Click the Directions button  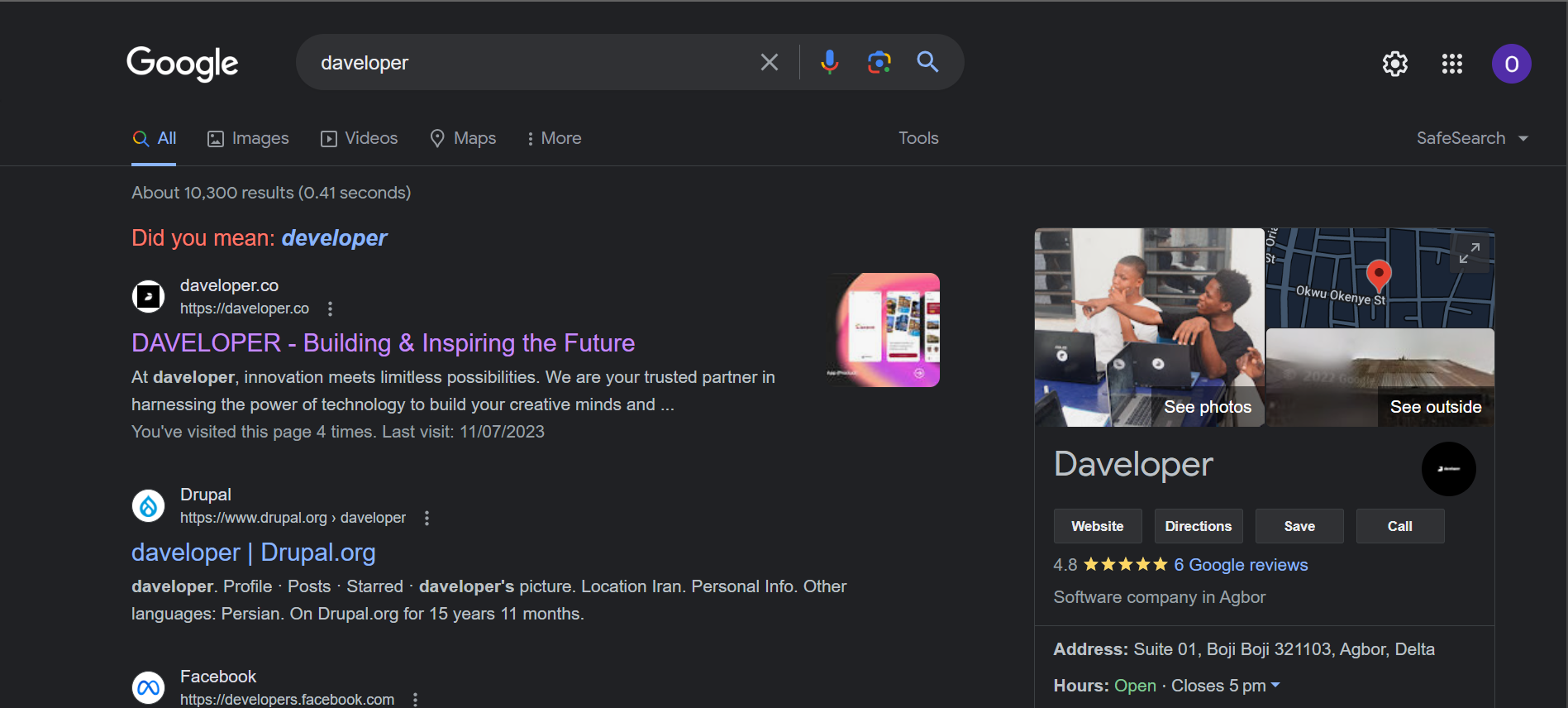pos(1199,526)
